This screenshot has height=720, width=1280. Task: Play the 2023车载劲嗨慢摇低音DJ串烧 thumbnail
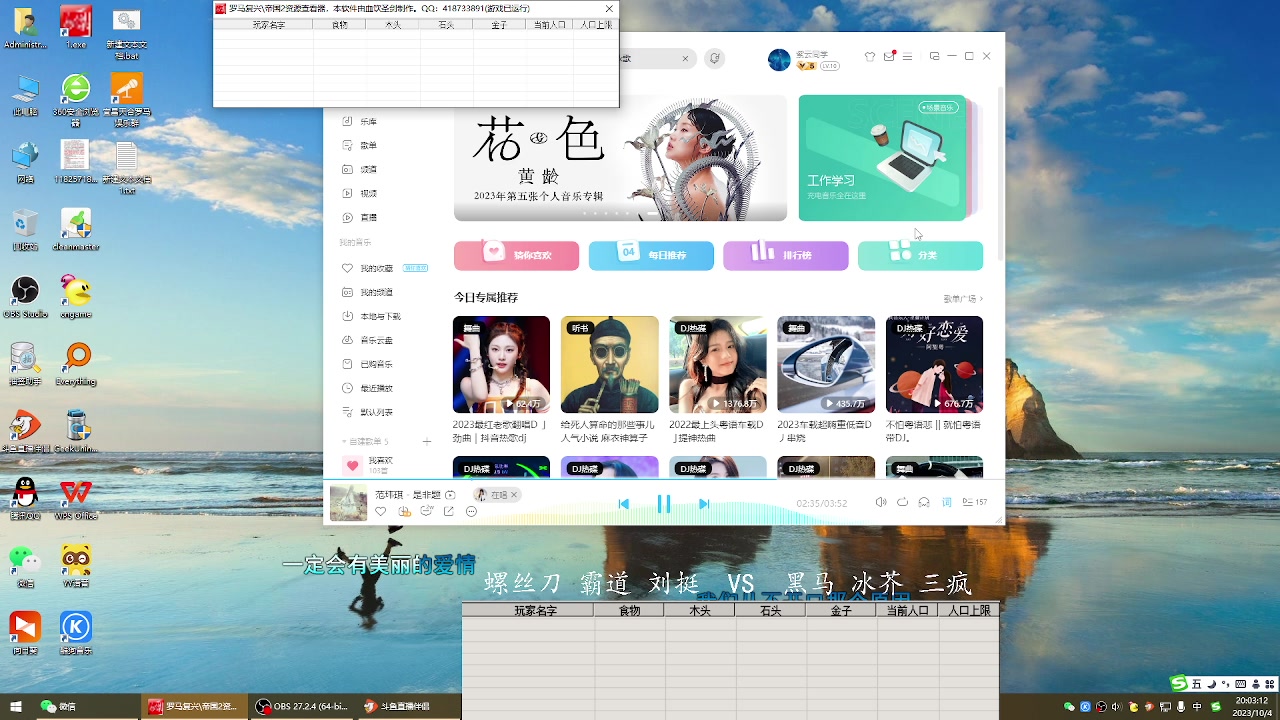point(826,364)
